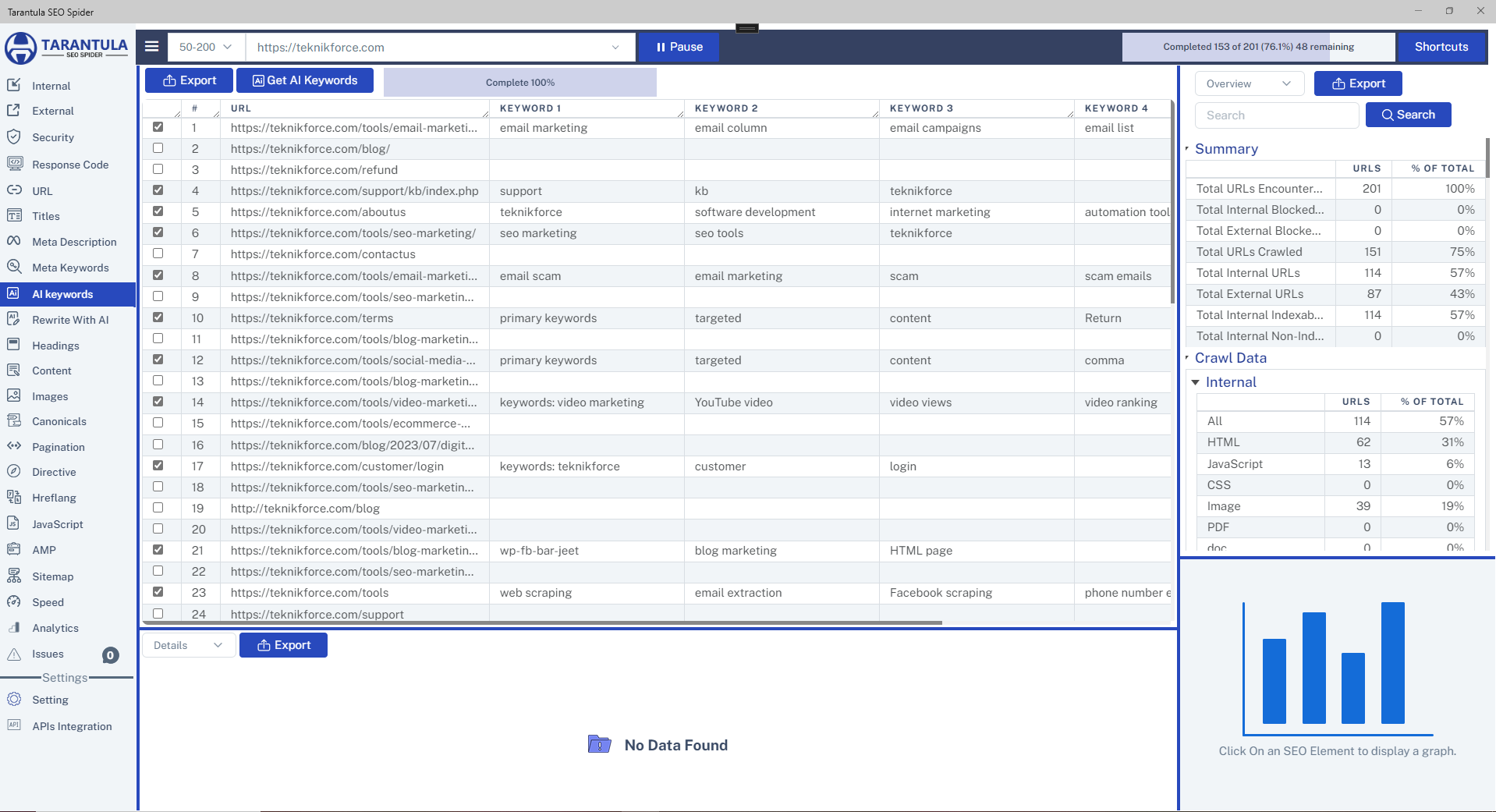Click the Shortcuts button
Viewport: 1496px width, 812px height.
pos(1441,47)
